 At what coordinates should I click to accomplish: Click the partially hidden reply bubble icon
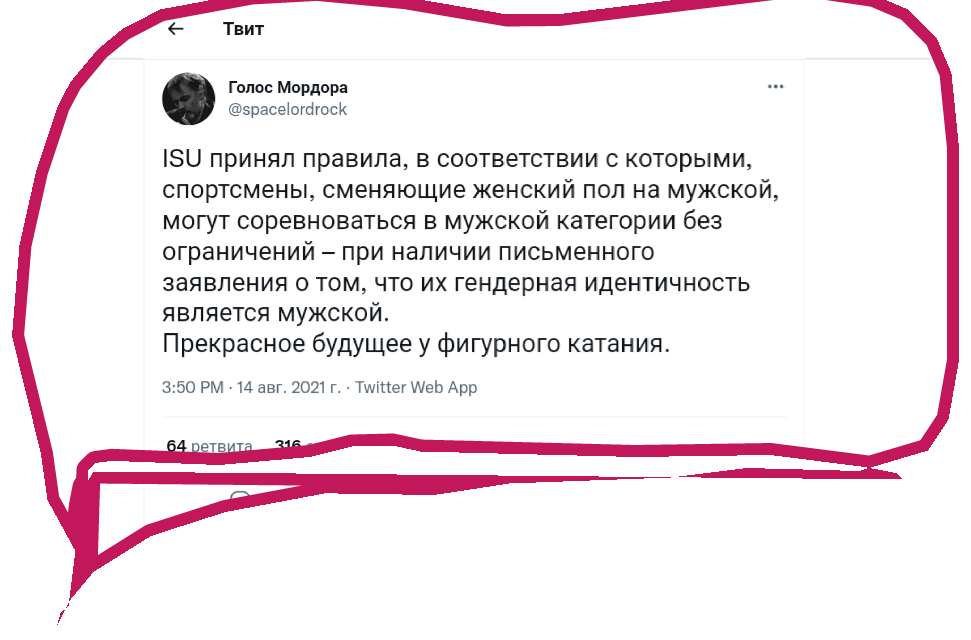click(x=239, y=496)
